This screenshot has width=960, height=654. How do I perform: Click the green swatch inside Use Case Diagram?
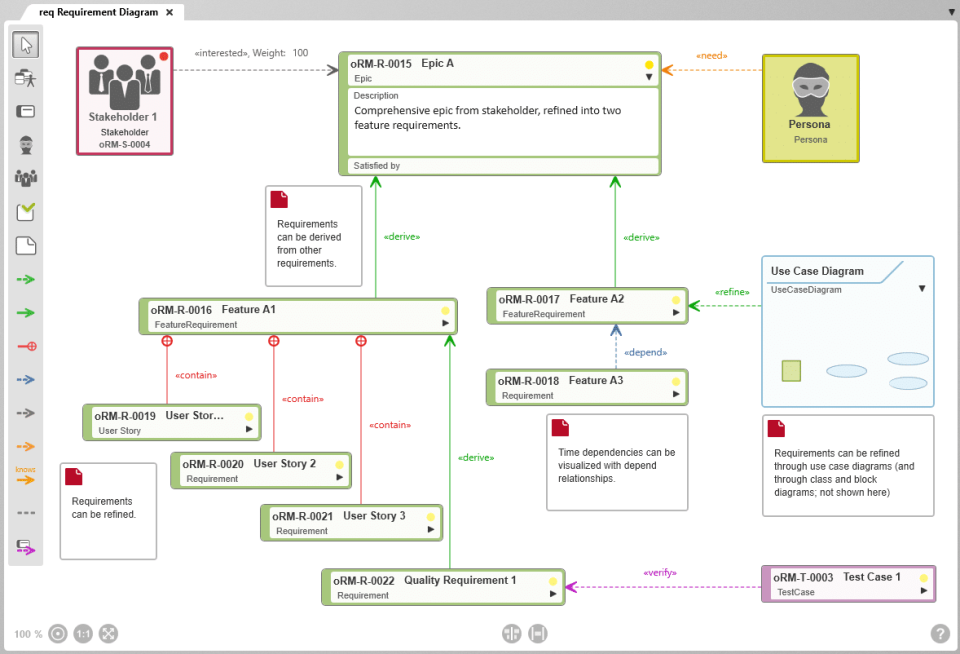pos(790,370)
